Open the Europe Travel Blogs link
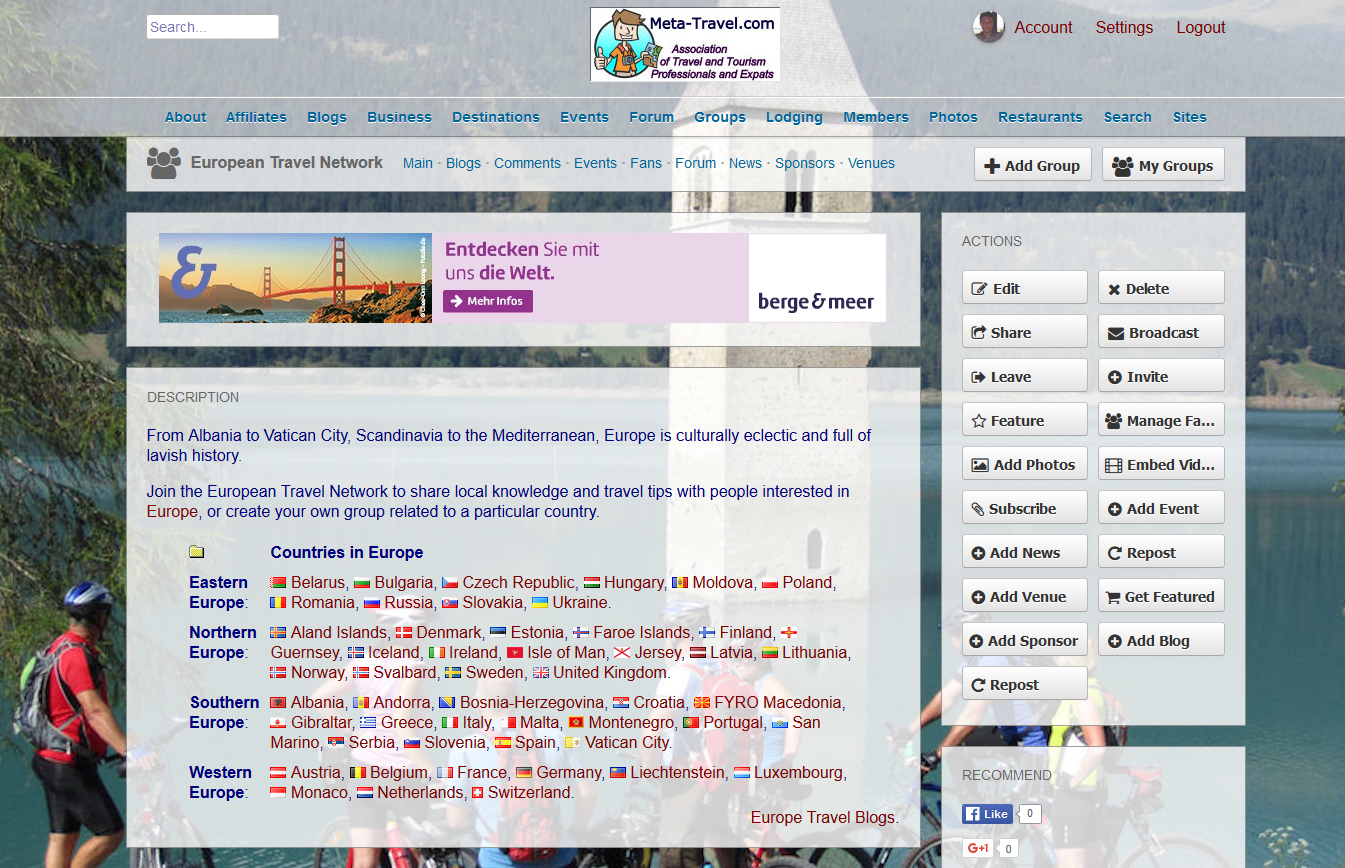This screenshot has height=868, width=1345. 823,817
